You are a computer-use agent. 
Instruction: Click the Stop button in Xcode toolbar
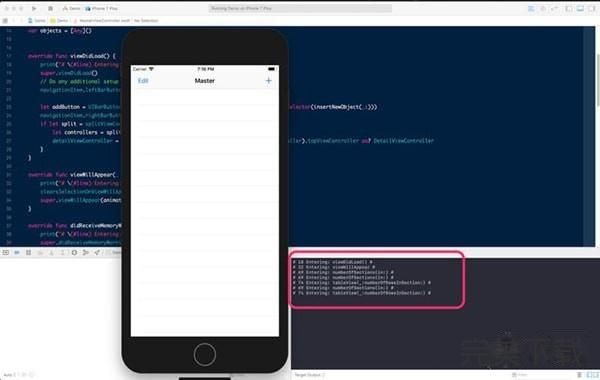coord(50,8)
